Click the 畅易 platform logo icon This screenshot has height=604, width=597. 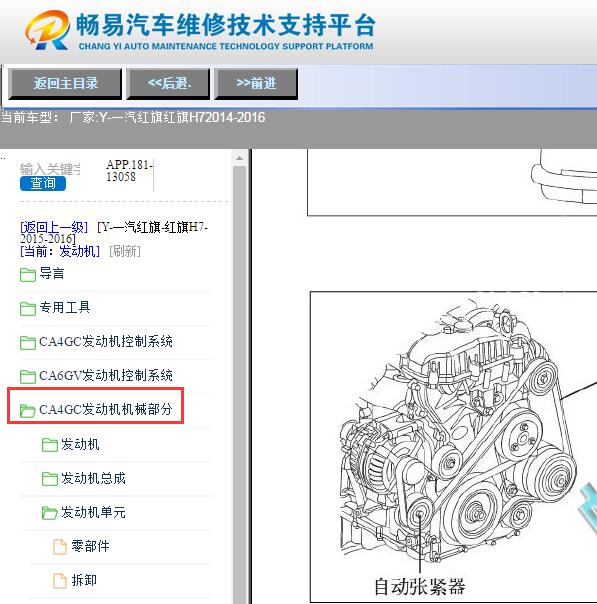point(48,30)
